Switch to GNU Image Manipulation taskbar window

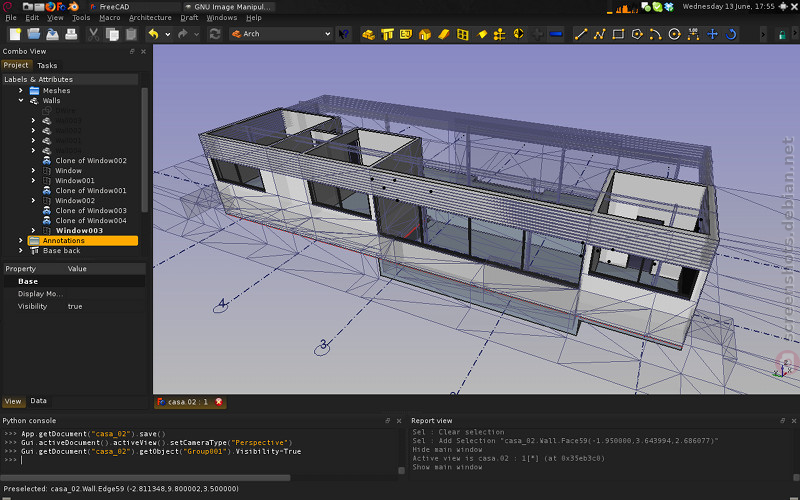(x=229, y=7)
